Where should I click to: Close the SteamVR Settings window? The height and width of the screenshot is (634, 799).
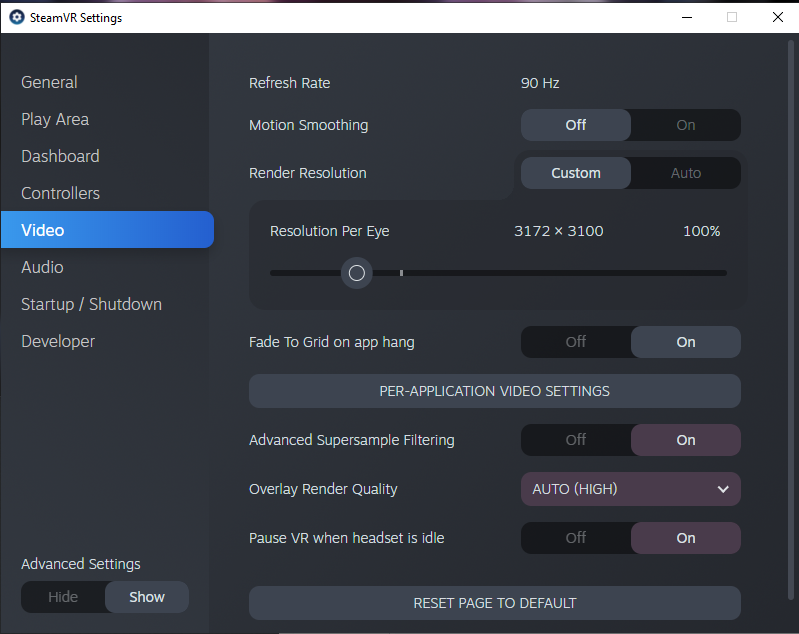tap(778, 17)
